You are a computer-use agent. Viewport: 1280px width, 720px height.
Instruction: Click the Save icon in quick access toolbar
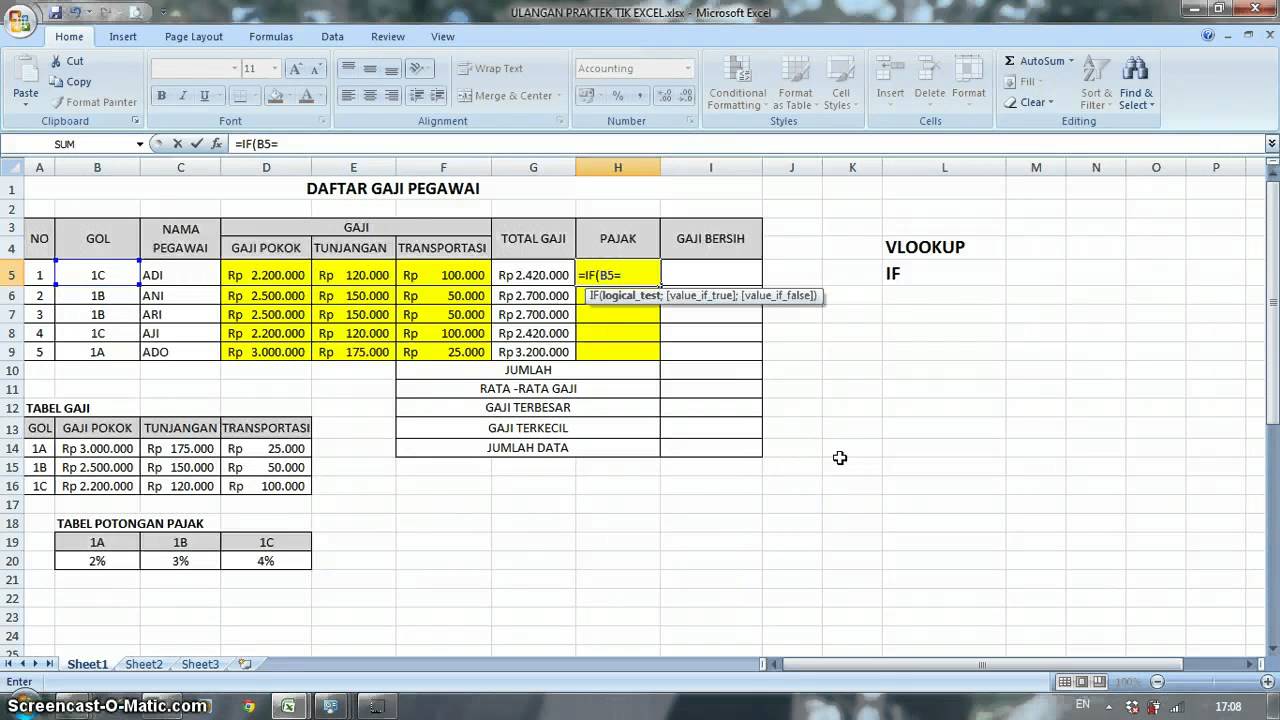pos(55,13)
